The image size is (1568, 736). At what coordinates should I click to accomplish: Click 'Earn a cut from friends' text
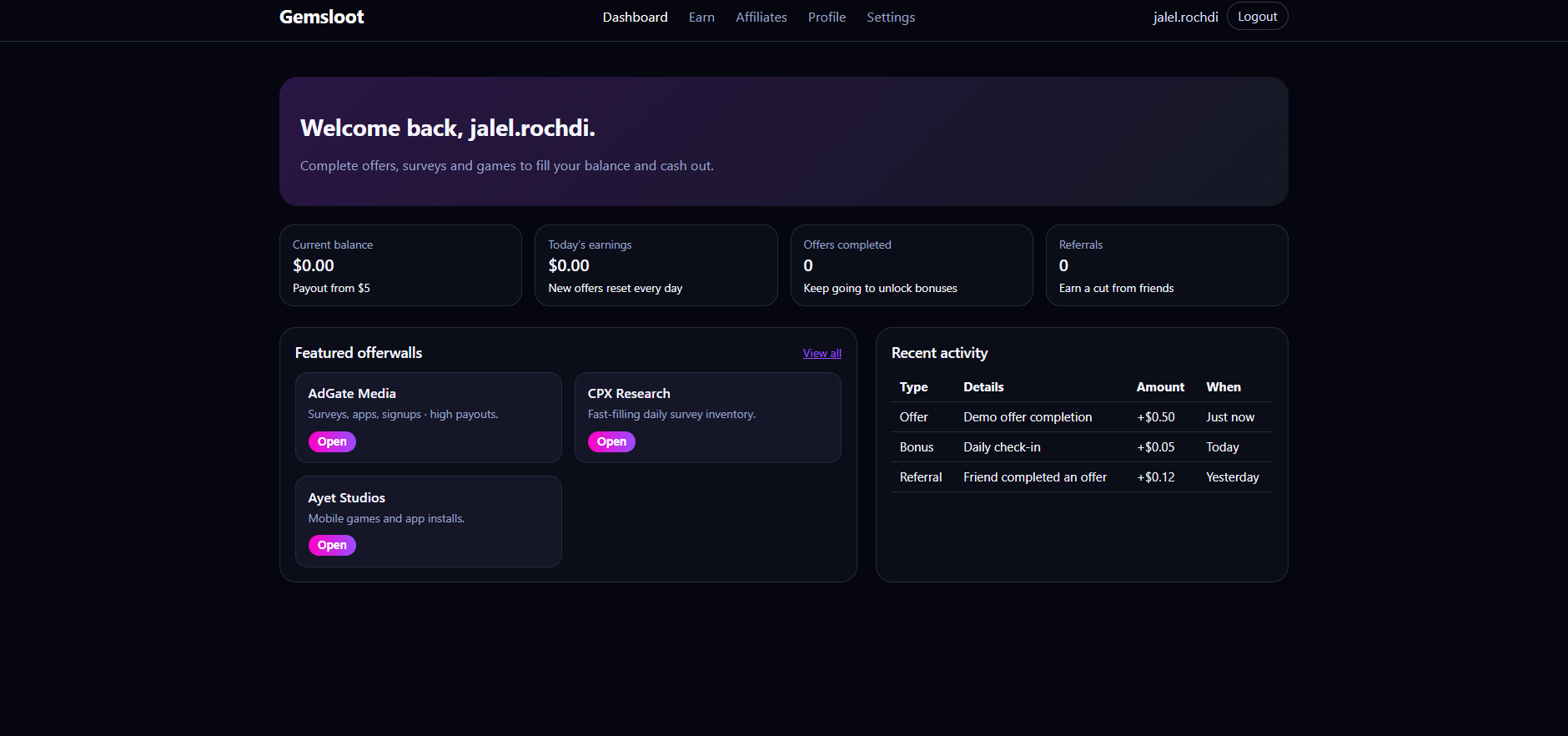coord(1116,288)
